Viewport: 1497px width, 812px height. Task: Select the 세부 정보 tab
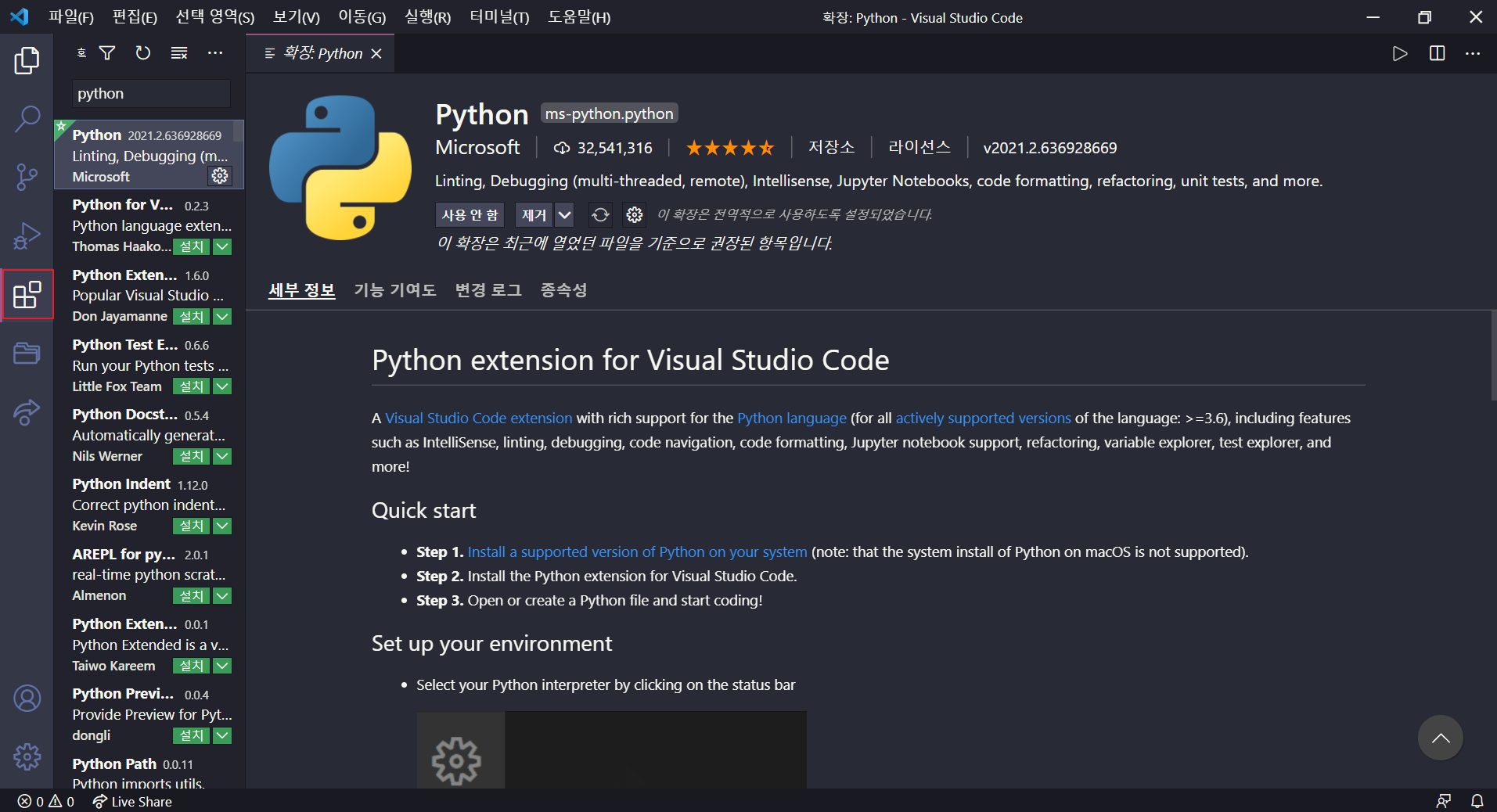point(302,290)
